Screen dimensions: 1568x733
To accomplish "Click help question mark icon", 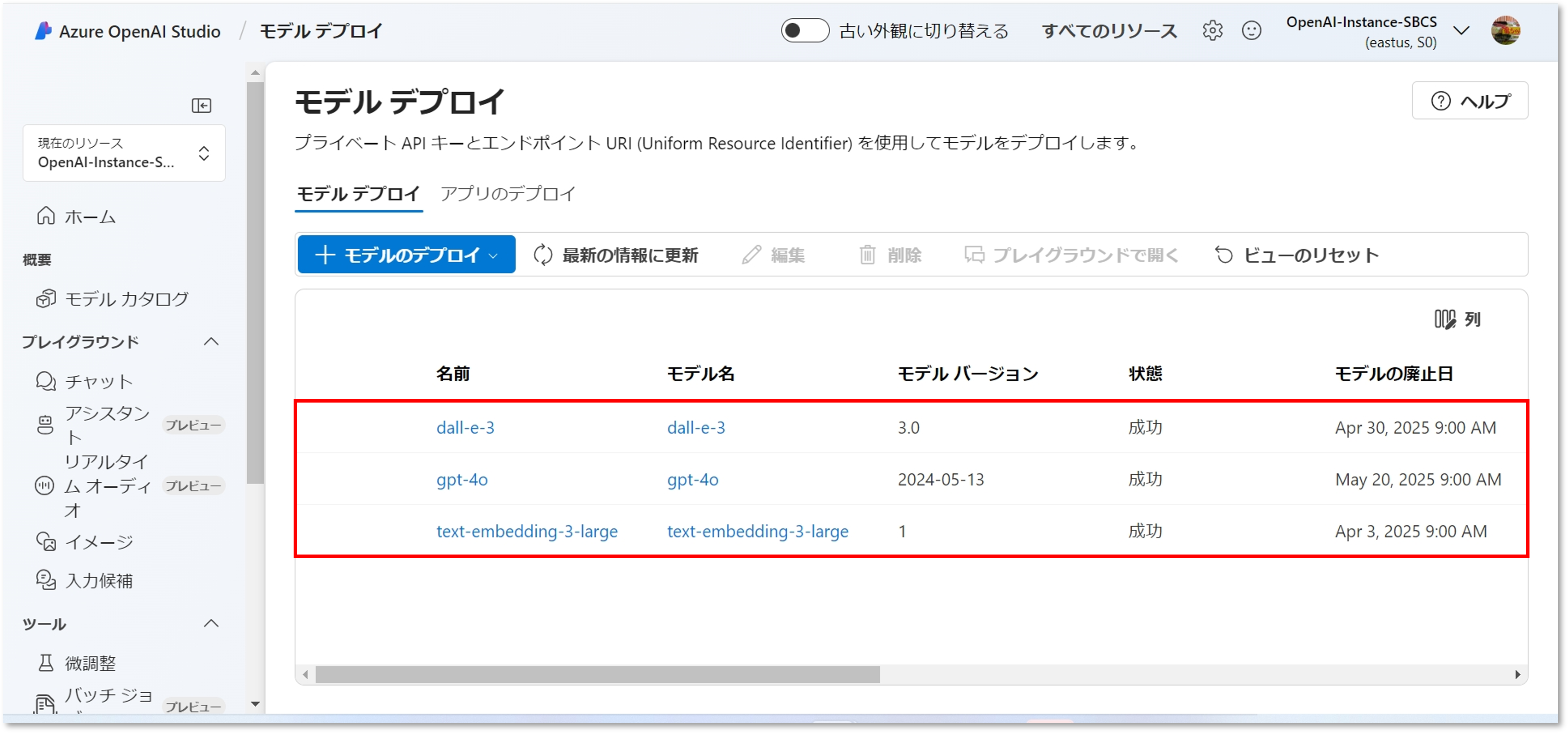I will pos(1441,100).
